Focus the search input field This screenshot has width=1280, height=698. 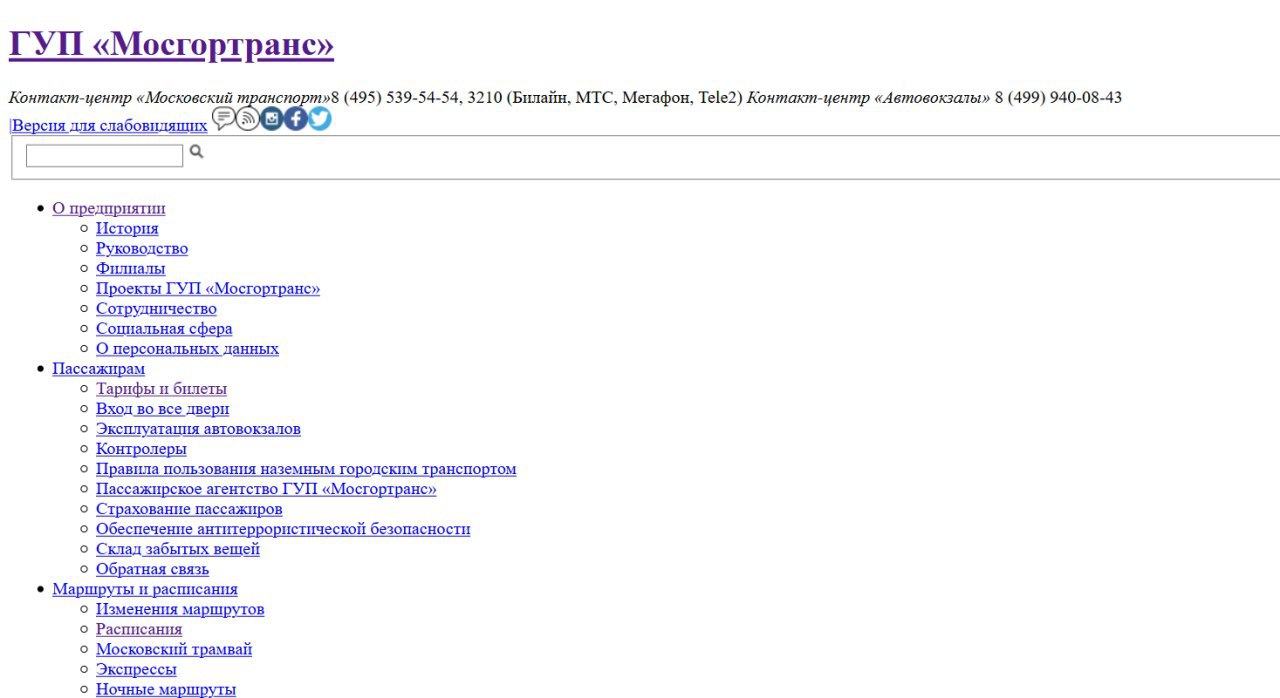[105, 155]
